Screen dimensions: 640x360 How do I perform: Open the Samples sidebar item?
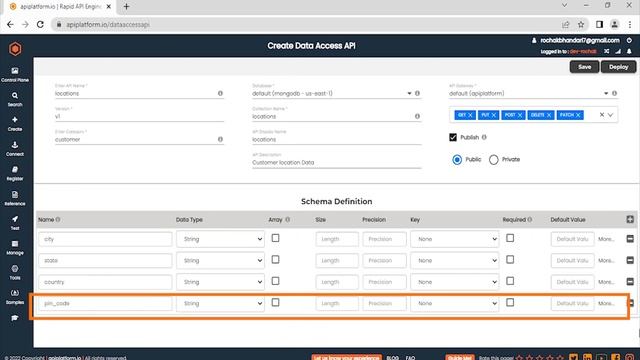click(15, 297)
